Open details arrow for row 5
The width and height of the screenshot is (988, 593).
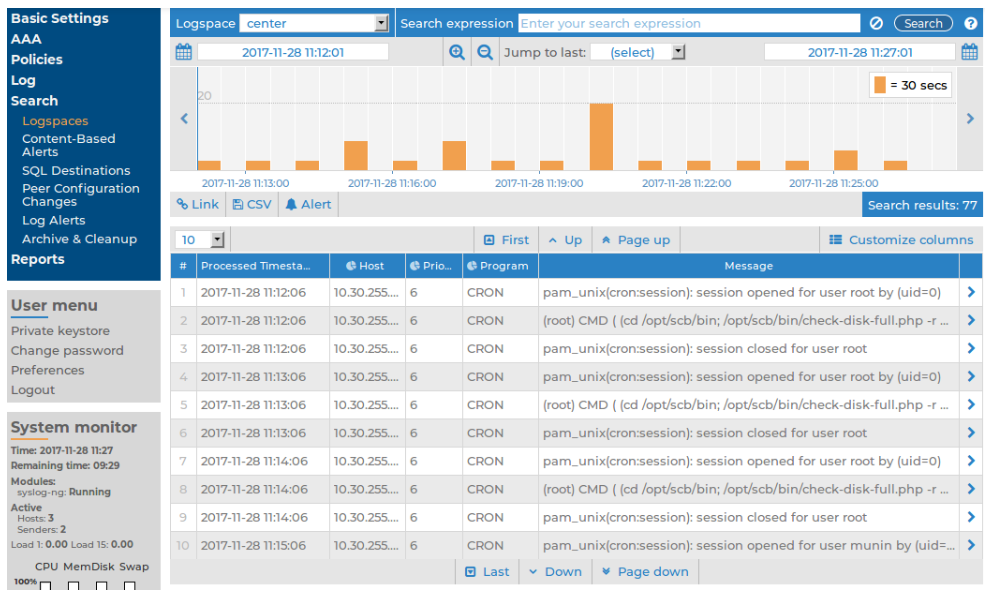[971, 405]
